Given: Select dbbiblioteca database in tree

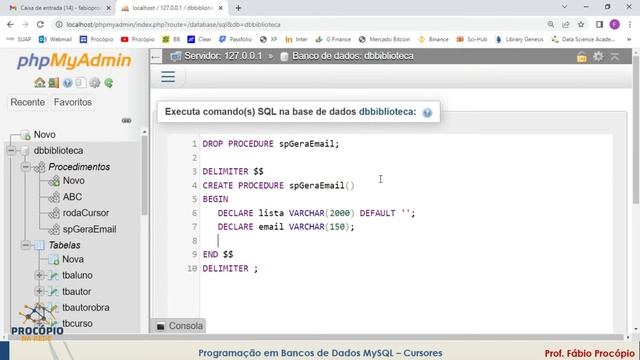Looking at the screenshot, I should point(58,151).
